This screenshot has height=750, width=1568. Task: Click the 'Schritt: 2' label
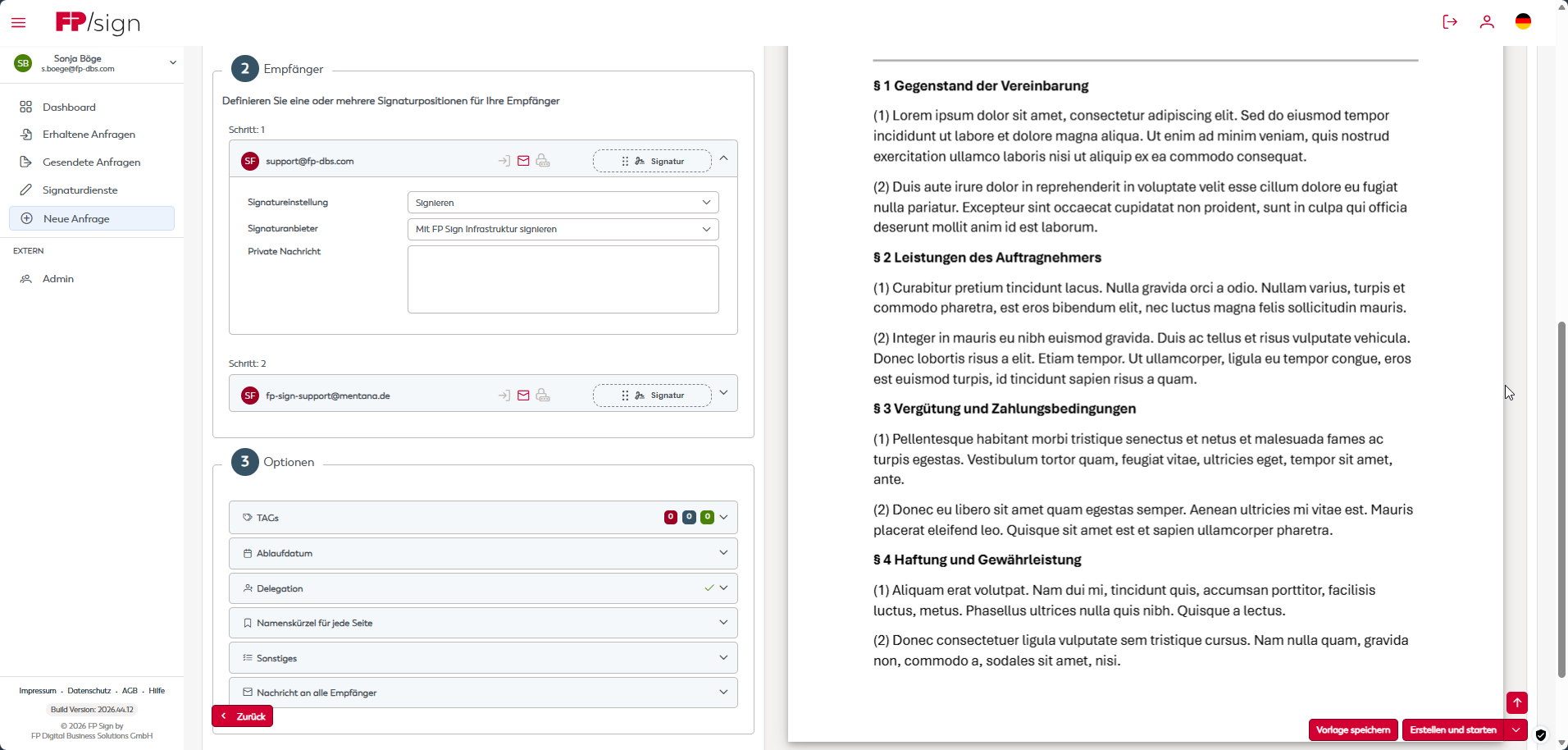tap(248, 364)
